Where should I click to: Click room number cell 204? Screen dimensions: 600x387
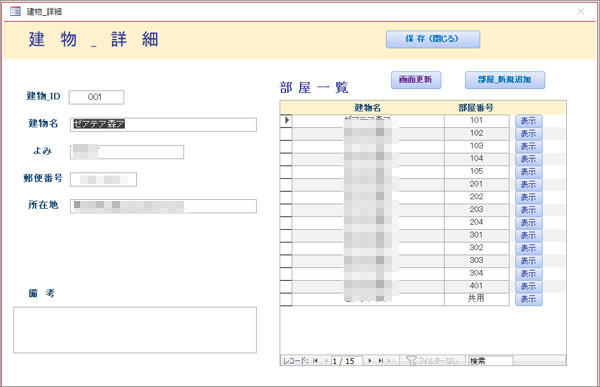[x=477, y=222]
